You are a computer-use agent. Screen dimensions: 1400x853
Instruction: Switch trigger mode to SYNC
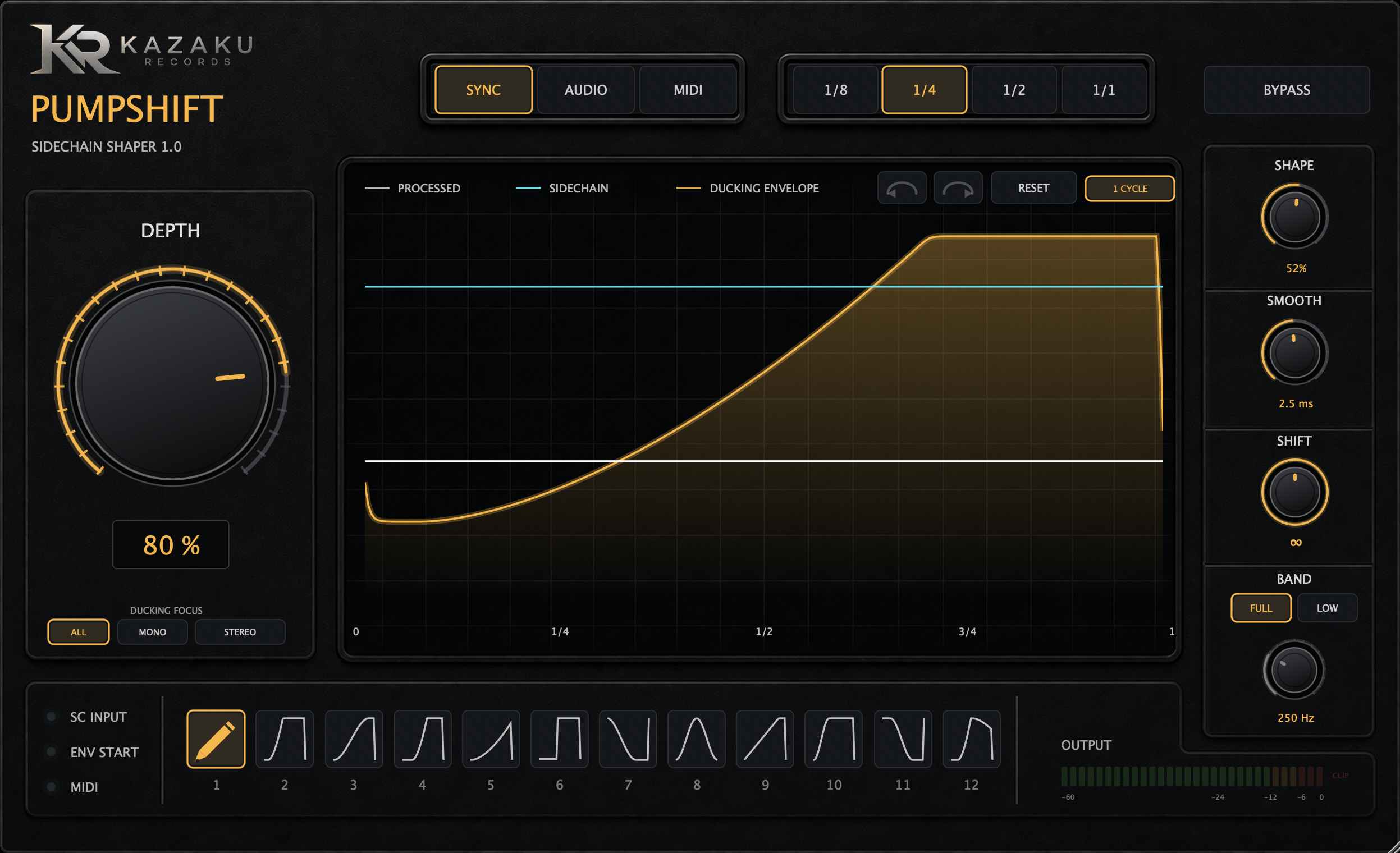[x=483, y=90]
